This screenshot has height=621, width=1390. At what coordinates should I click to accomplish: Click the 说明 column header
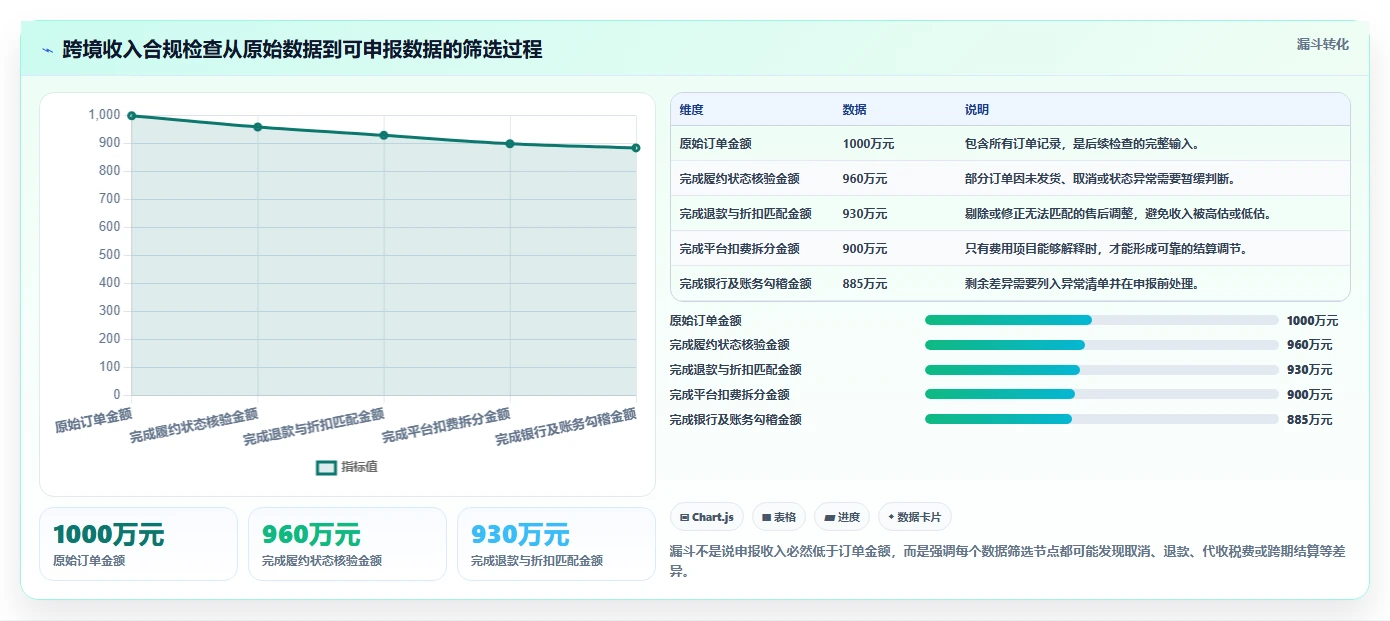976,110
